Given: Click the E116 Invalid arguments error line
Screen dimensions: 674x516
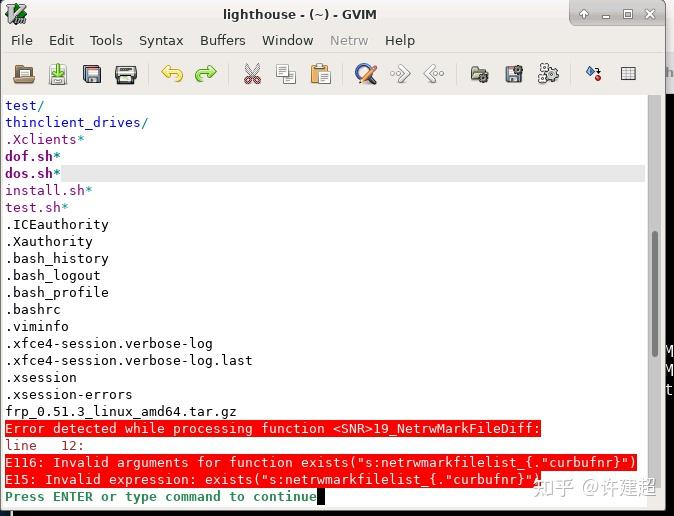Looking at the screenshot, I should 321,462.
